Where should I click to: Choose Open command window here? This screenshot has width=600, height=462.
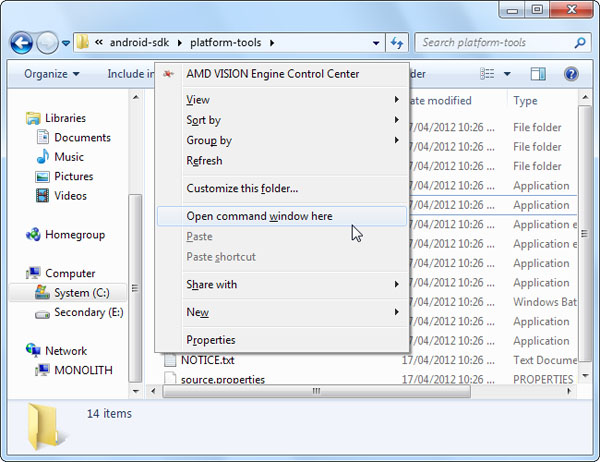tap(282, 216)
